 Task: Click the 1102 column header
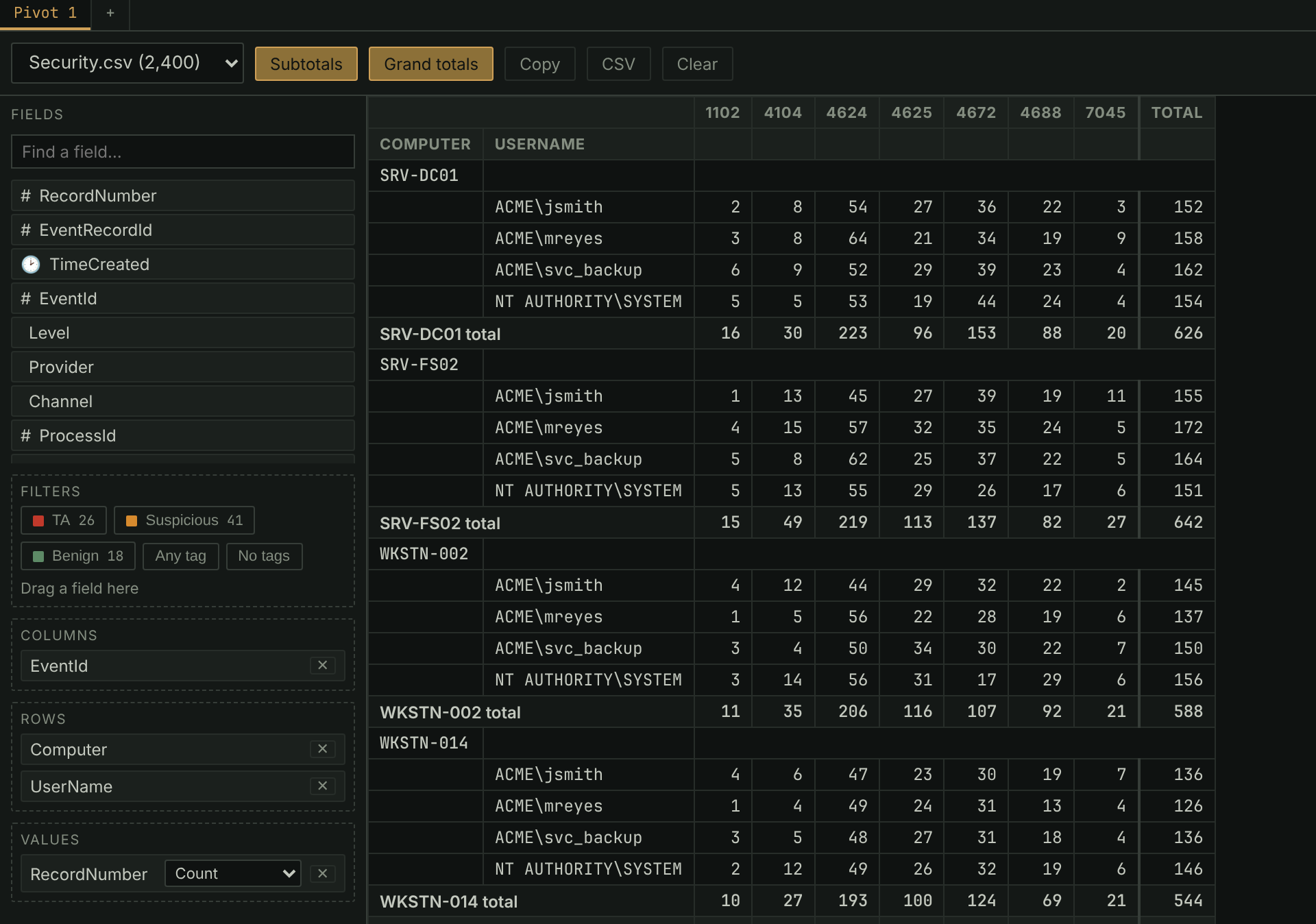(722, 112)
